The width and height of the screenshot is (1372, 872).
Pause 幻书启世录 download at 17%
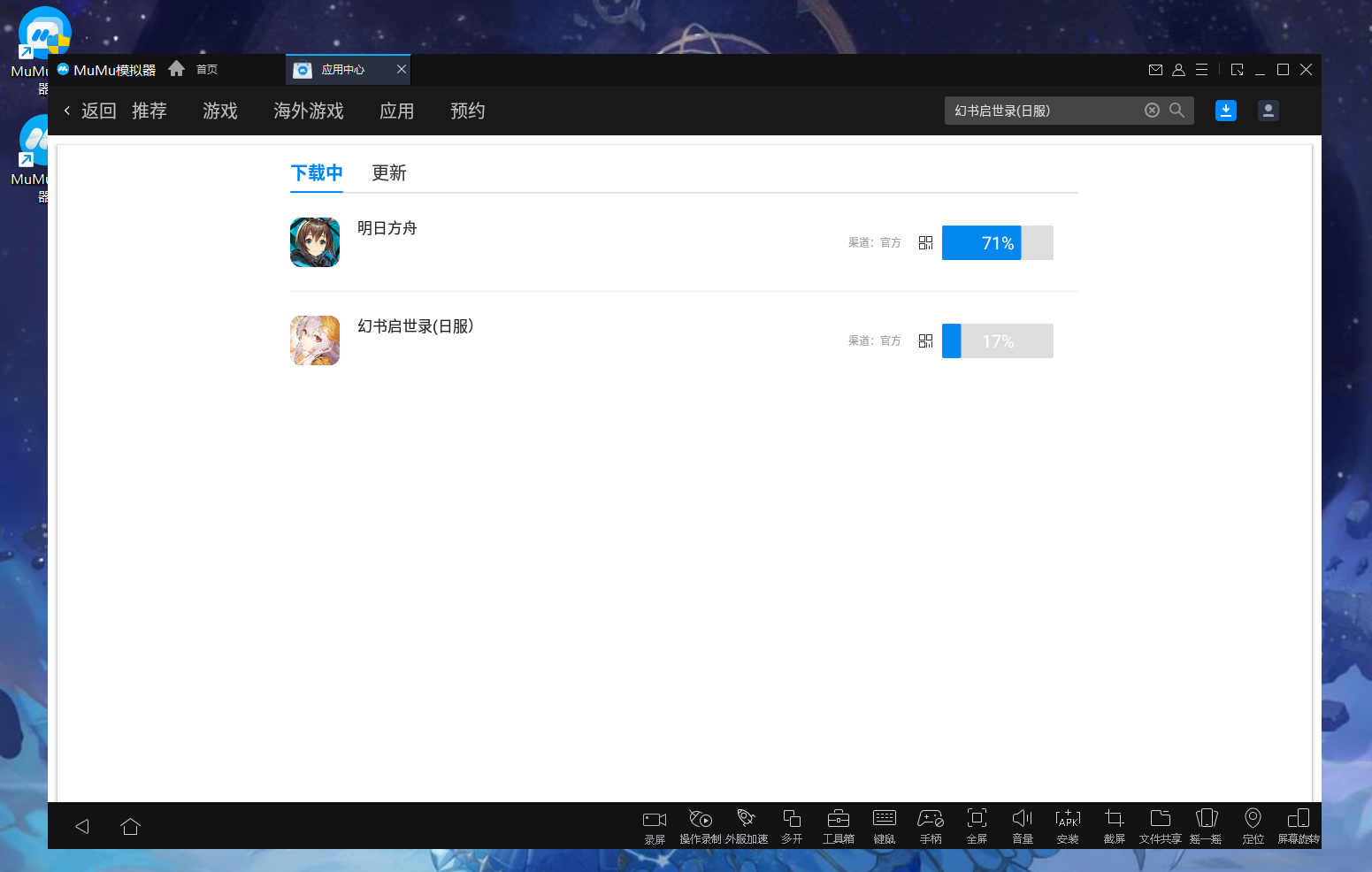point(998,340)
